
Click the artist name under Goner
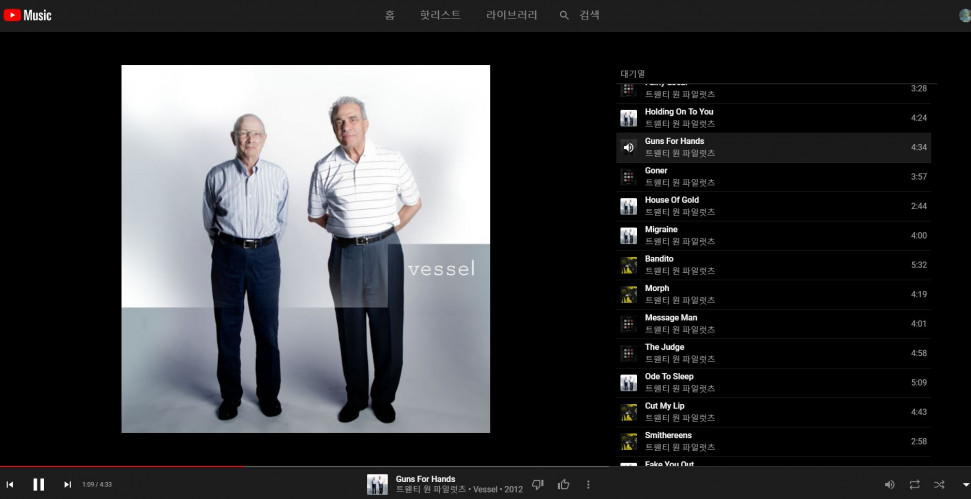[x=680, y=183]
